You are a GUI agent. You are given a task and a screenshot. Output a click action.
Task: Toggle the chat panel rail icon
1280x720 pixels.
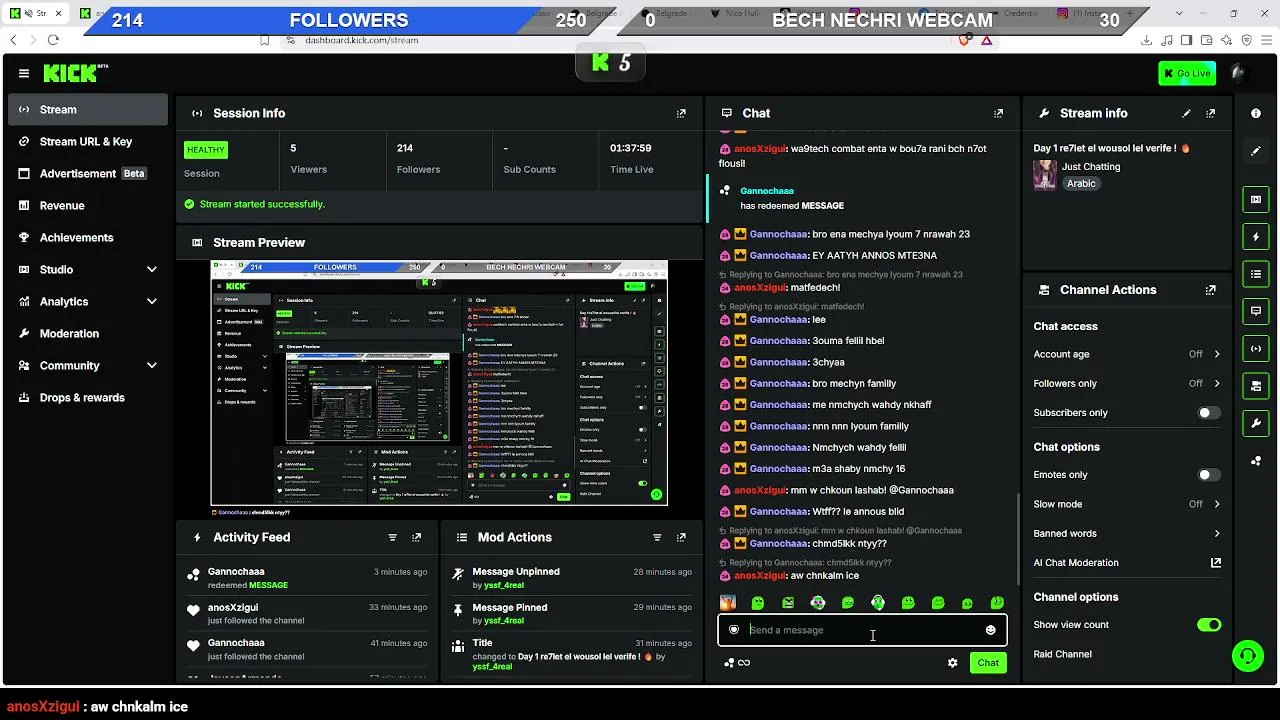(x=1256, y=311)
